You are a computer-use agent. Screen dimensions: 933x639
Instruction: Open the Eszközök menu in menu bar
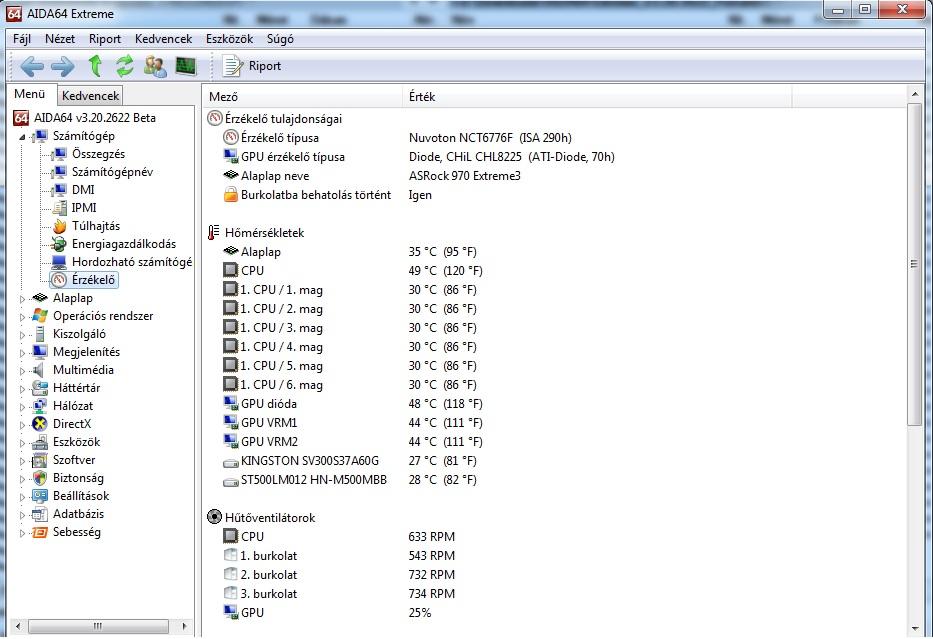click(230, 39)
